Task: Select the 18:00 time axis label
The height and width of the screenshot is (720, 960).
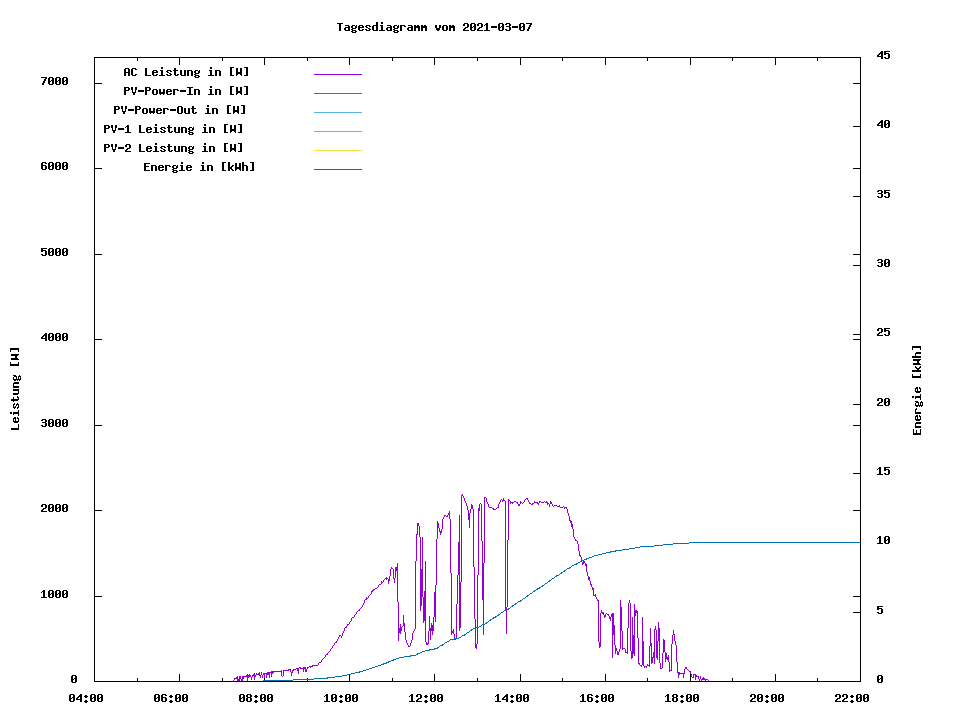Action: (x=682, y=698)
